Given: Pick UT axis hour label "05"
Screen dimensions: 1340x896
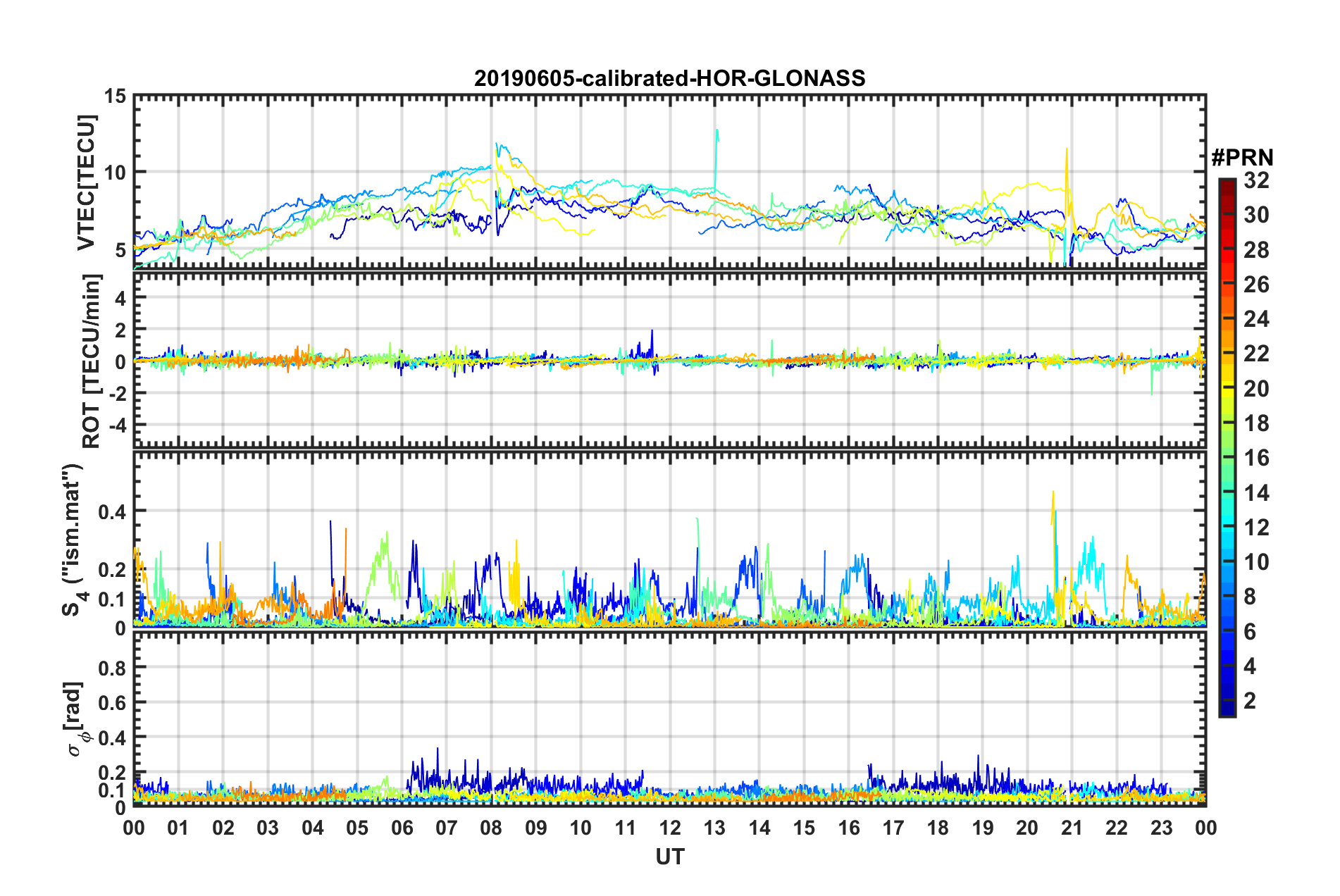Looking at the screenshot, I should point(357,828).
